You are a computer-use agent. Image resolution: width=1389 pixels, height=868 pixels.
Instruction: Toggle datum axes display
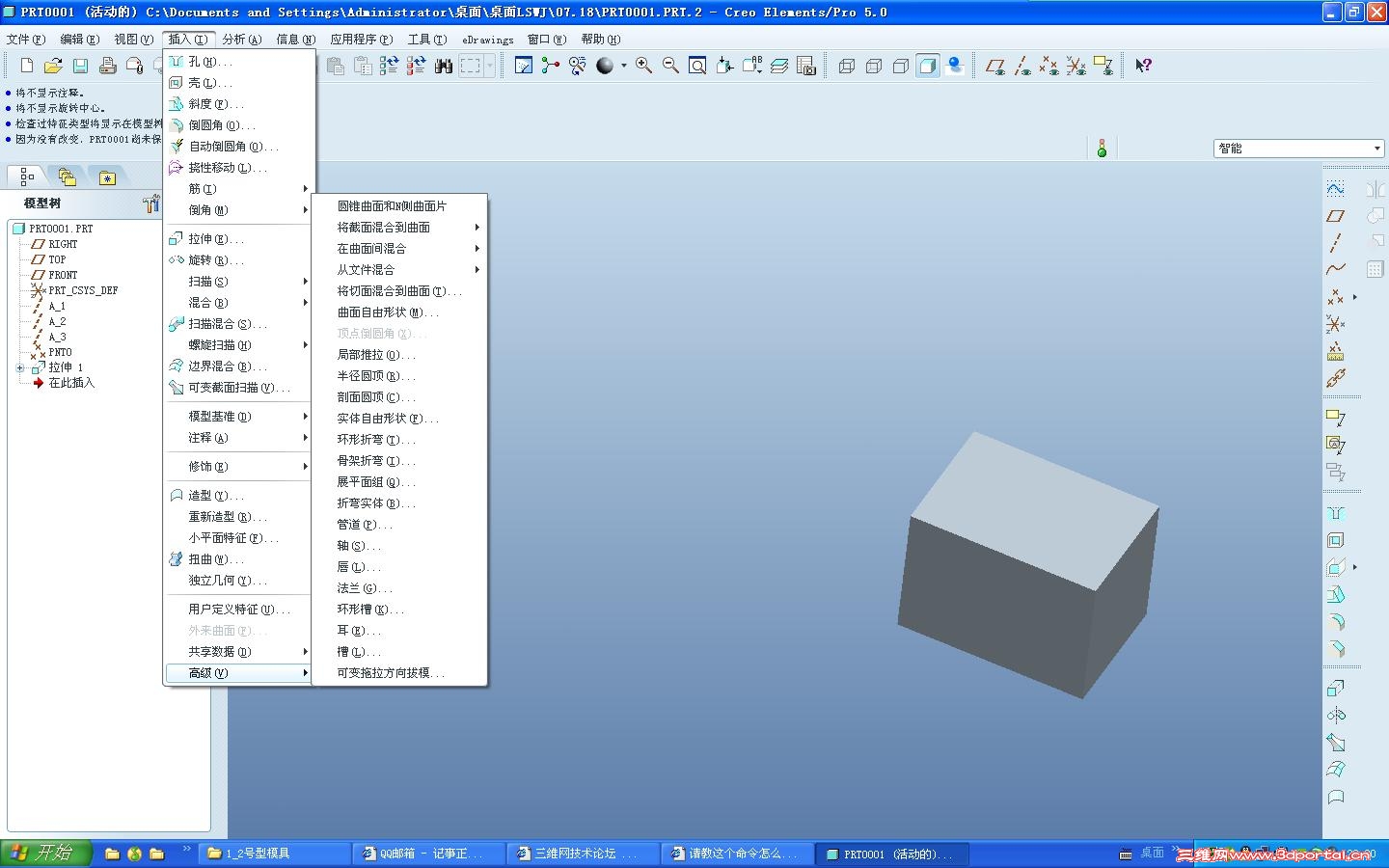(x=1022, y=66)
